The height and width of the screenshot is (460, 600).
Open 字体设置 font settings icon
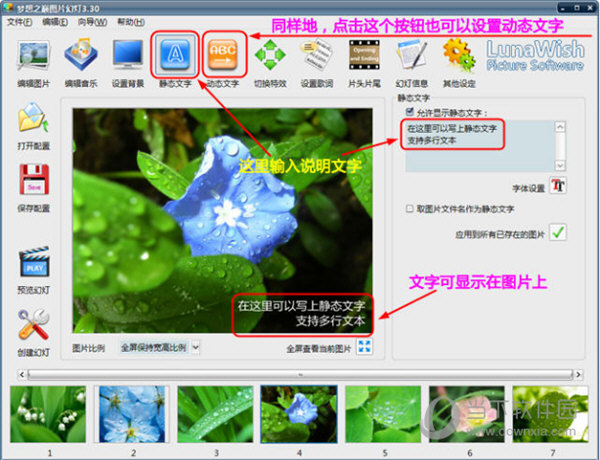[x=558, y=186]
